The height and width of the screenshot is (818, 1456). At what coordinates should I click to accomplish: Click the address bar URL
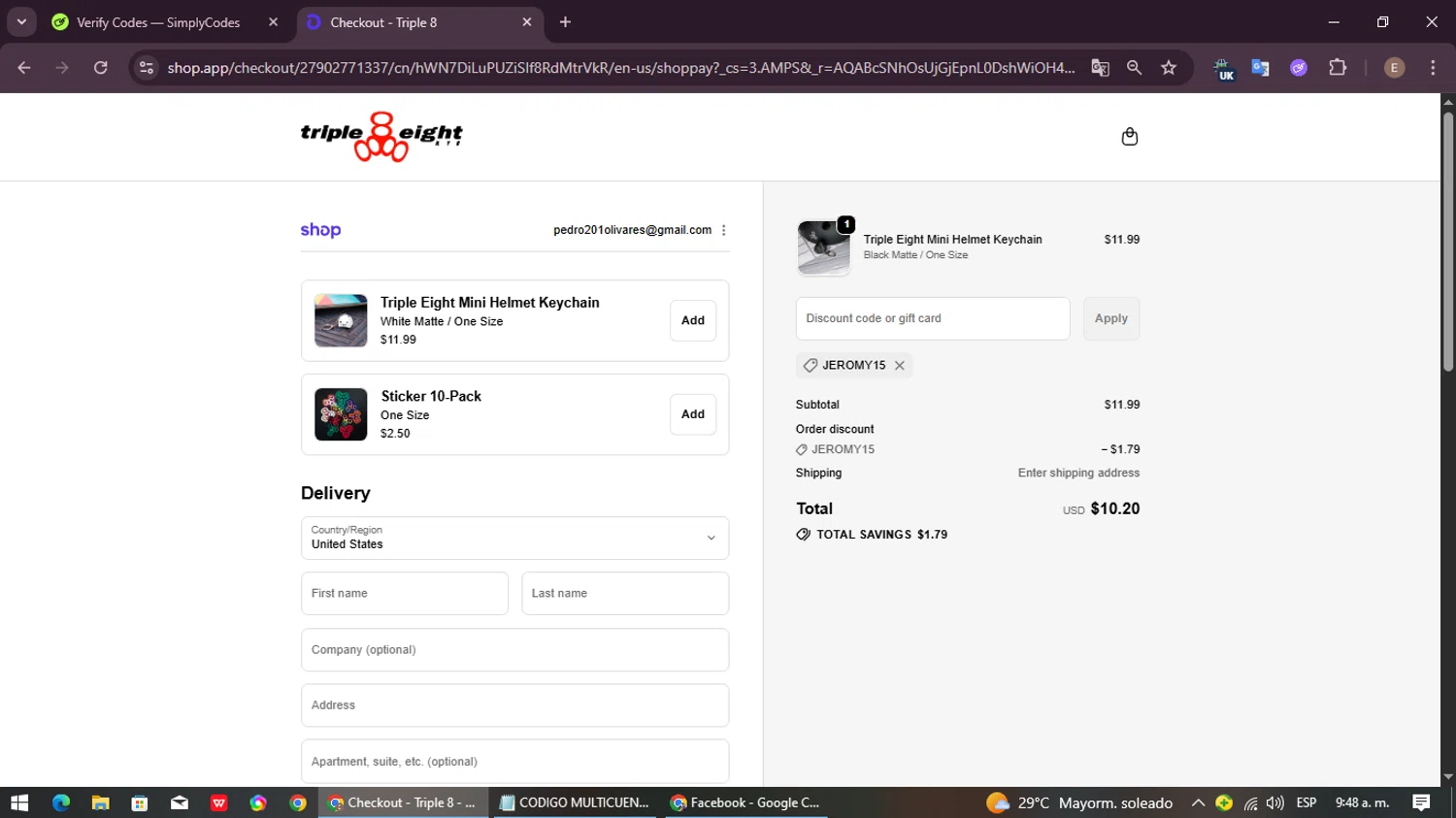621,68
